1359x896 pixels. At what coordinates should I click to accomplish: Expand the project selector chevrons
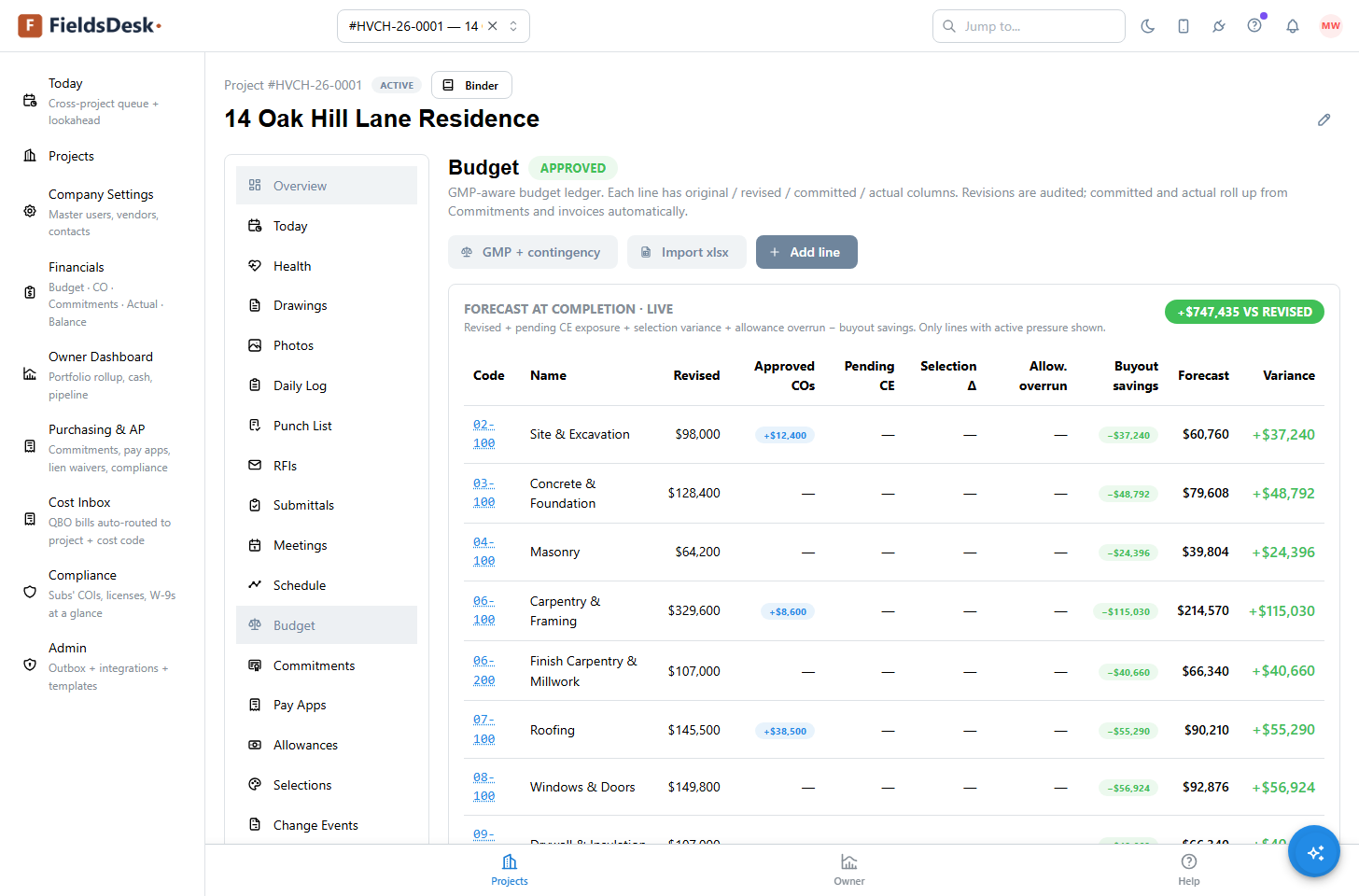513,26
